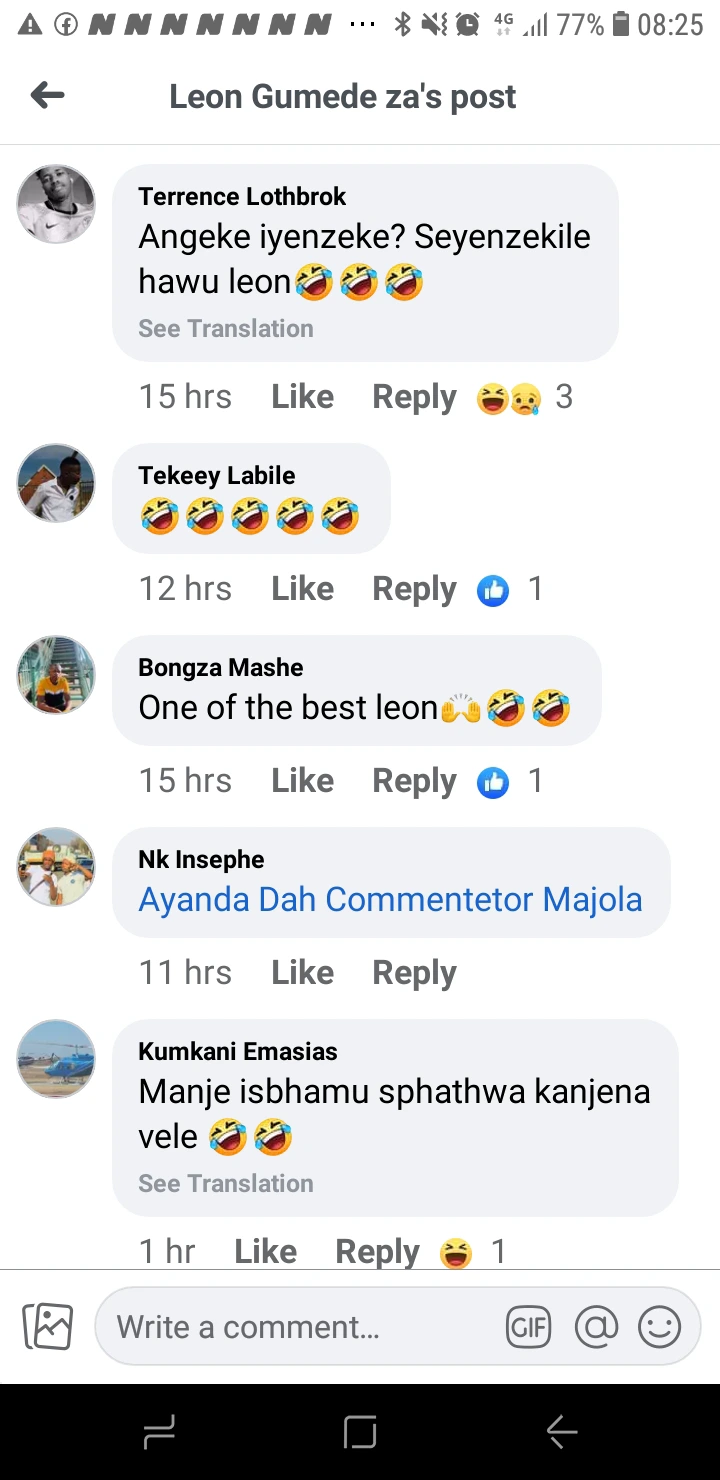720x1480 pixels.
Task: Expand translation for Kumkani Emasias's comment
Action: pyautogui.click(x=226, y=1184)
